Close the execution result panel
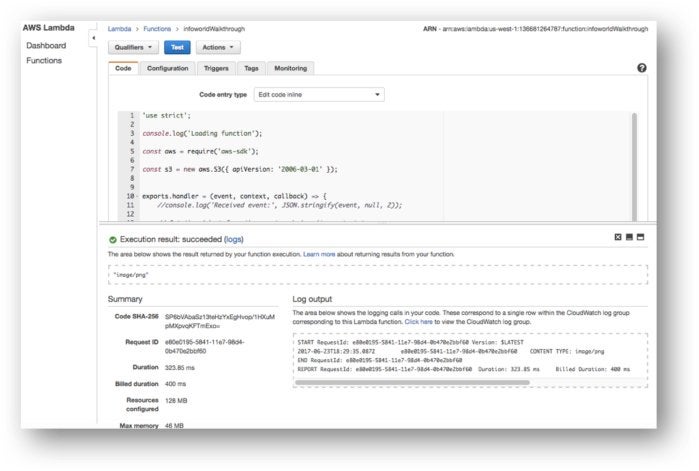 pos(618,237)
